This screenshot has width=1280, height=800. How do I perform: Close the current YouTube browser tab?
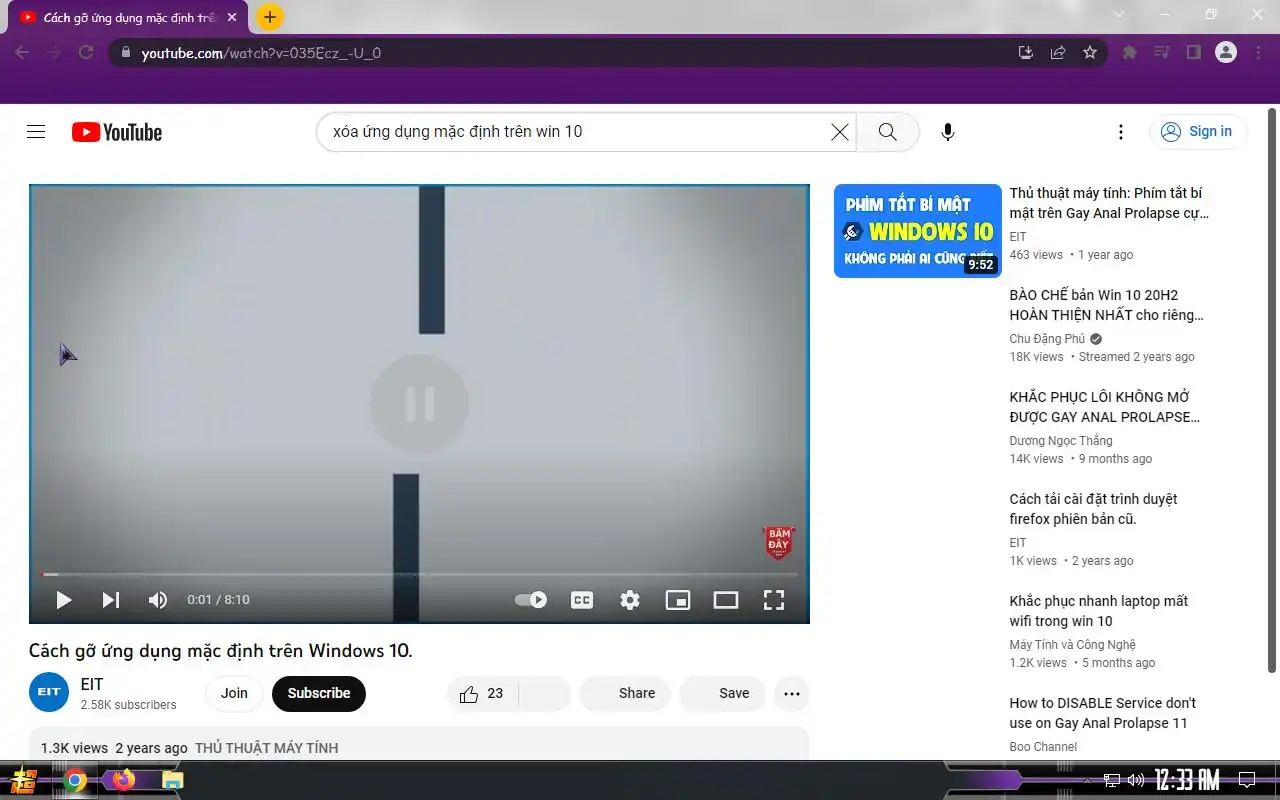tap(232, 17)
